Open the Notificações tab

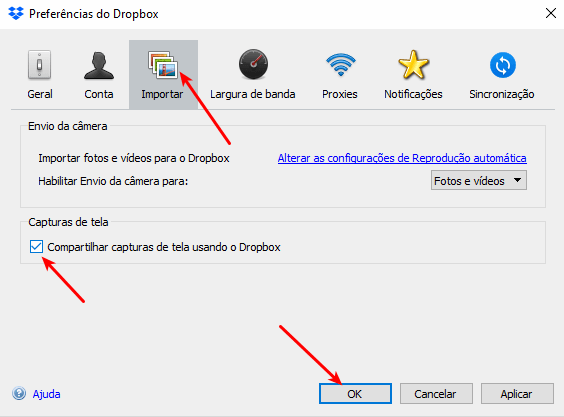tap(413, 74)
